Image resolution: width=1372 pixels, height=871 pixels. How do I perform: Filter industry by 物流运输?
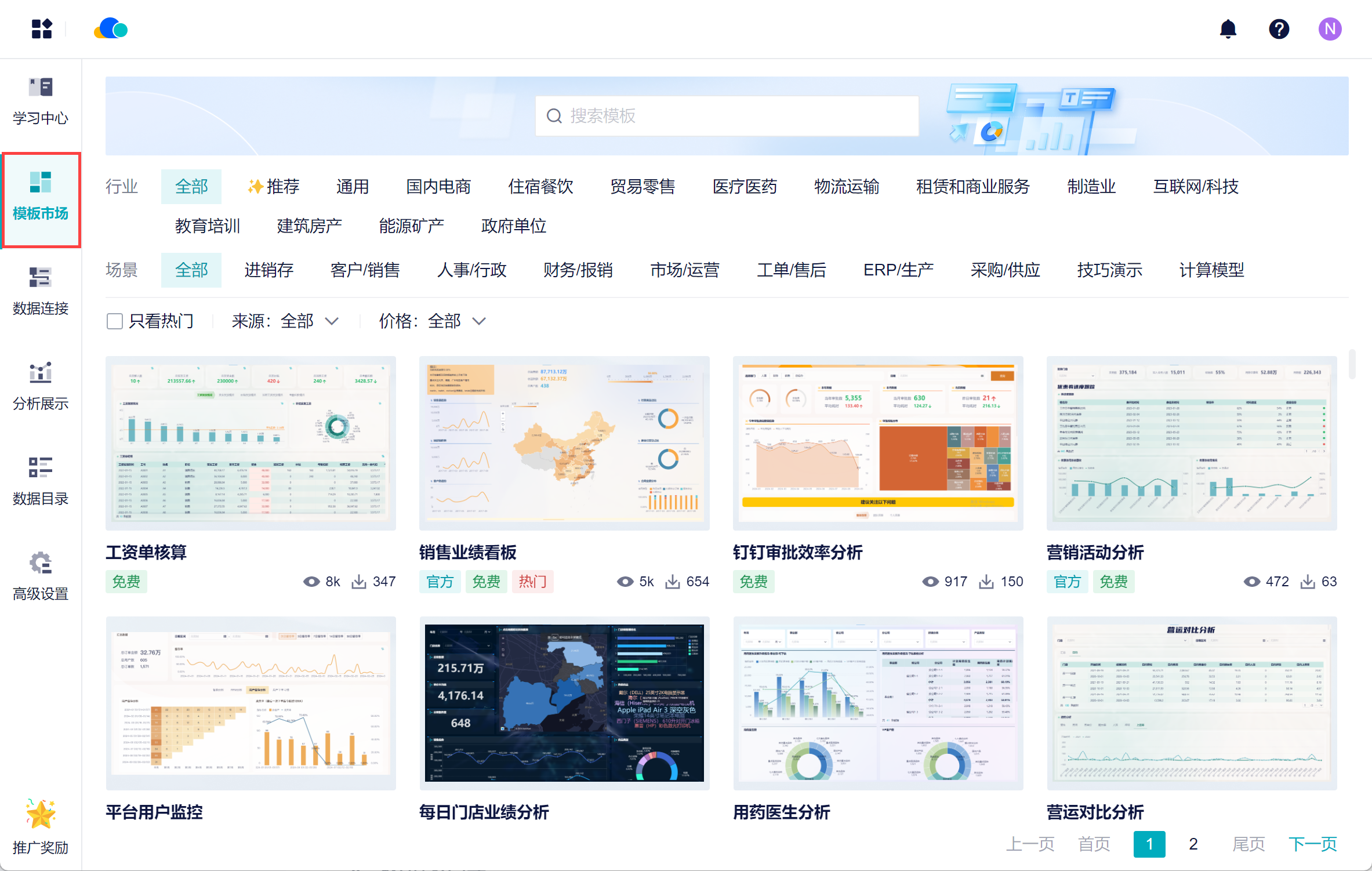(x=847, y=187)
